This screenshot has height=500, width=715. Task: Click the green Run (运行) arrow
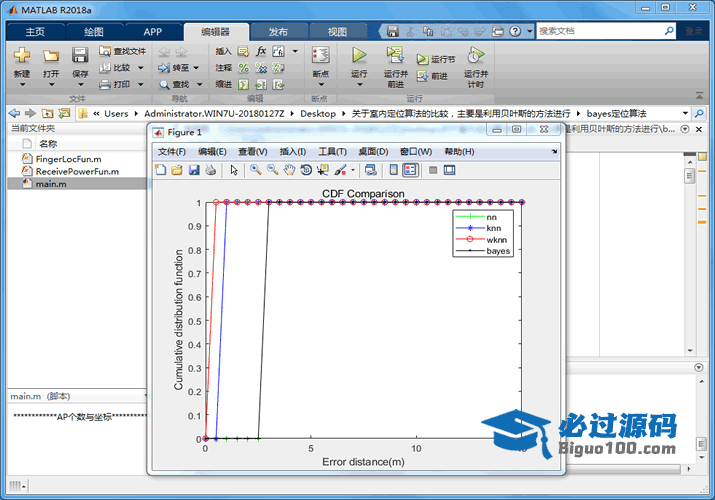point(359,55)
